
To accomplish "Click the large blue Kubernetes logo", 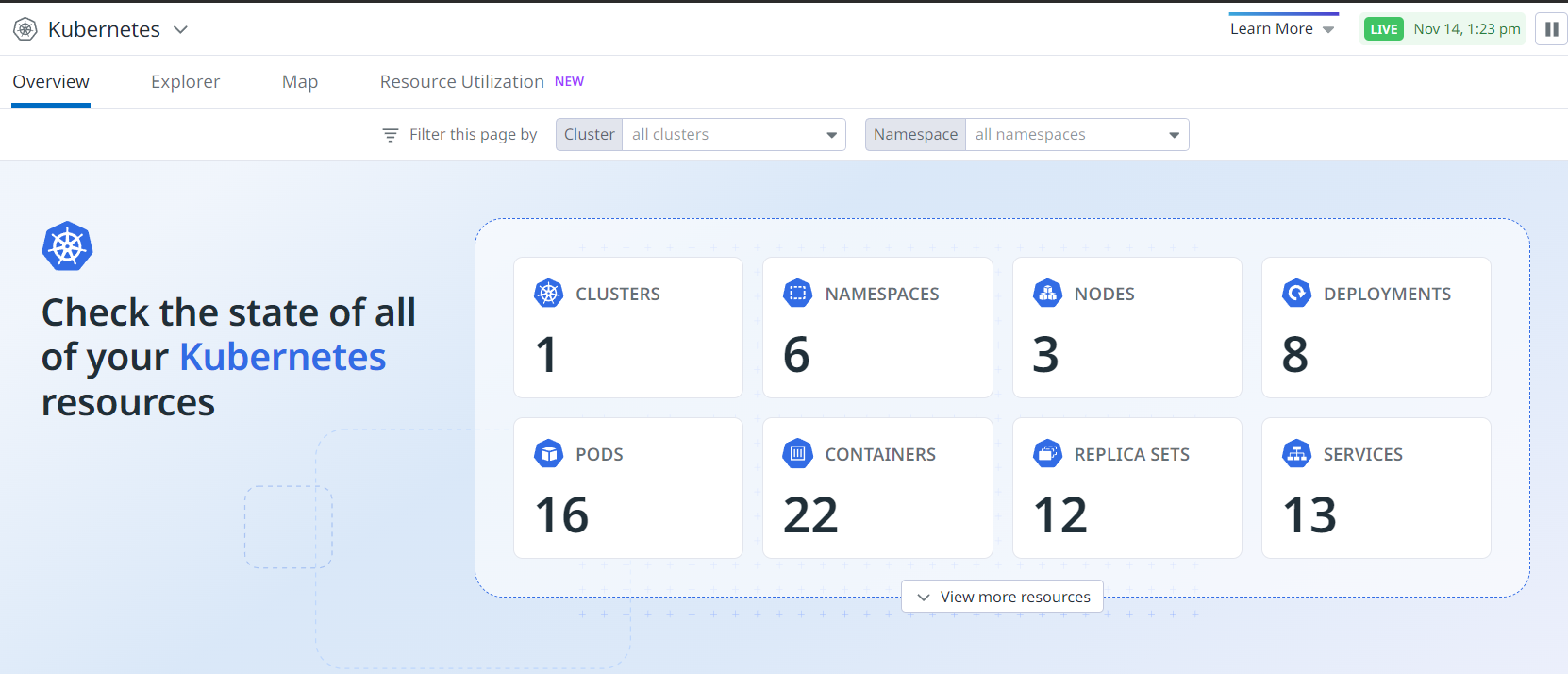I will pos(68,246).
